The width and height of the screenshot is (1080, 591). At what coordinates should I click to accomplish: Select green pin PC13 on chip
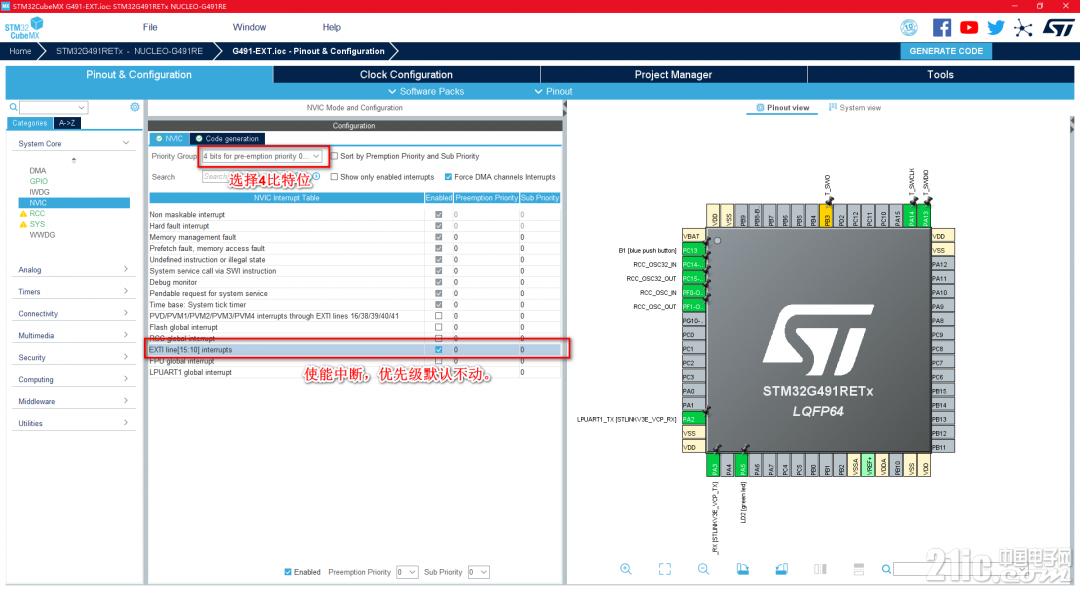point(693,251)
